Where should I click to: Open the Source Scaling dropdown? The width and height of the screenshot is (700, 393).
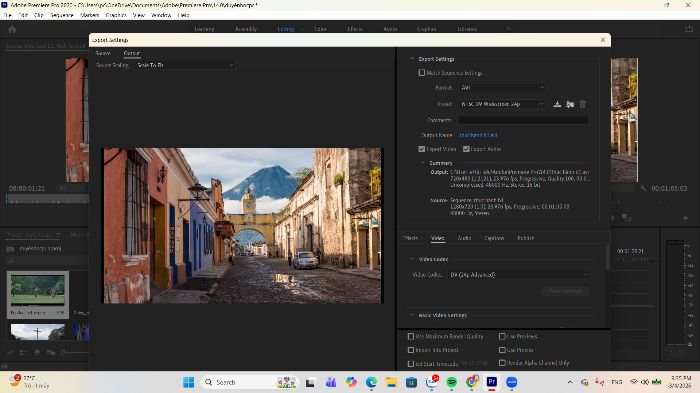coord(185,65)
